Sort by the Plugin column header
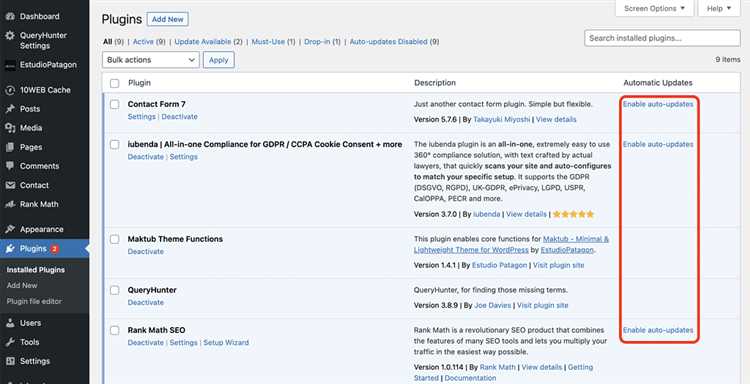The image size is (750, 384). point(139,83)
